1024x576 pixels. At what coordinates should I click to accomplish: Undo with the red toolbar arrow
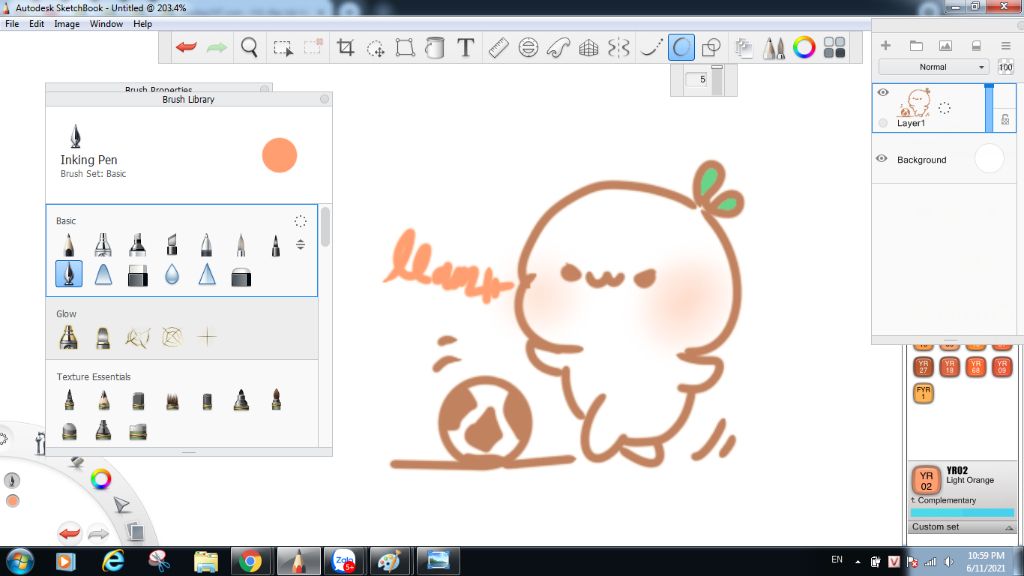coord(186,47)
